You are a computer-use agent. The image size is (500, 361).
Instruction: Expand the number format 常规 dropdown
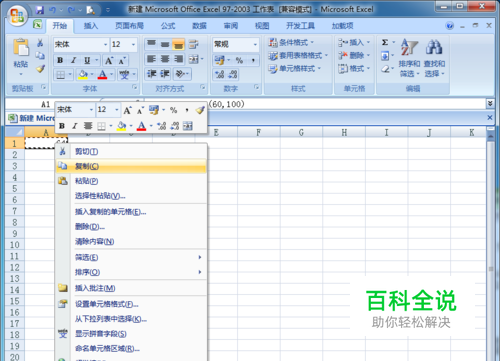[255, 44]
